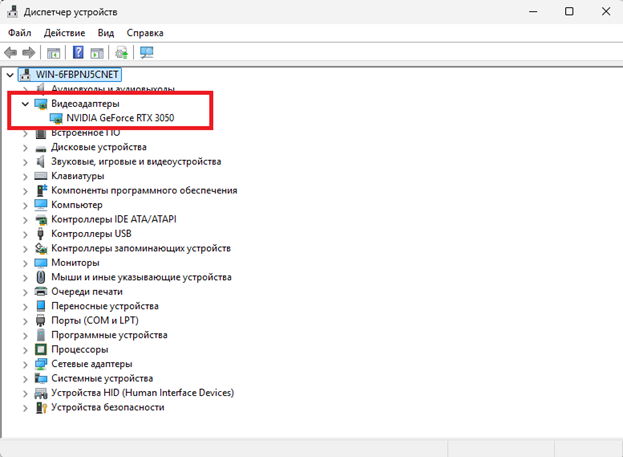Select the Видеоадаптеры category label
This screenshot has width=623, height=457.
[x=85, y=104]
